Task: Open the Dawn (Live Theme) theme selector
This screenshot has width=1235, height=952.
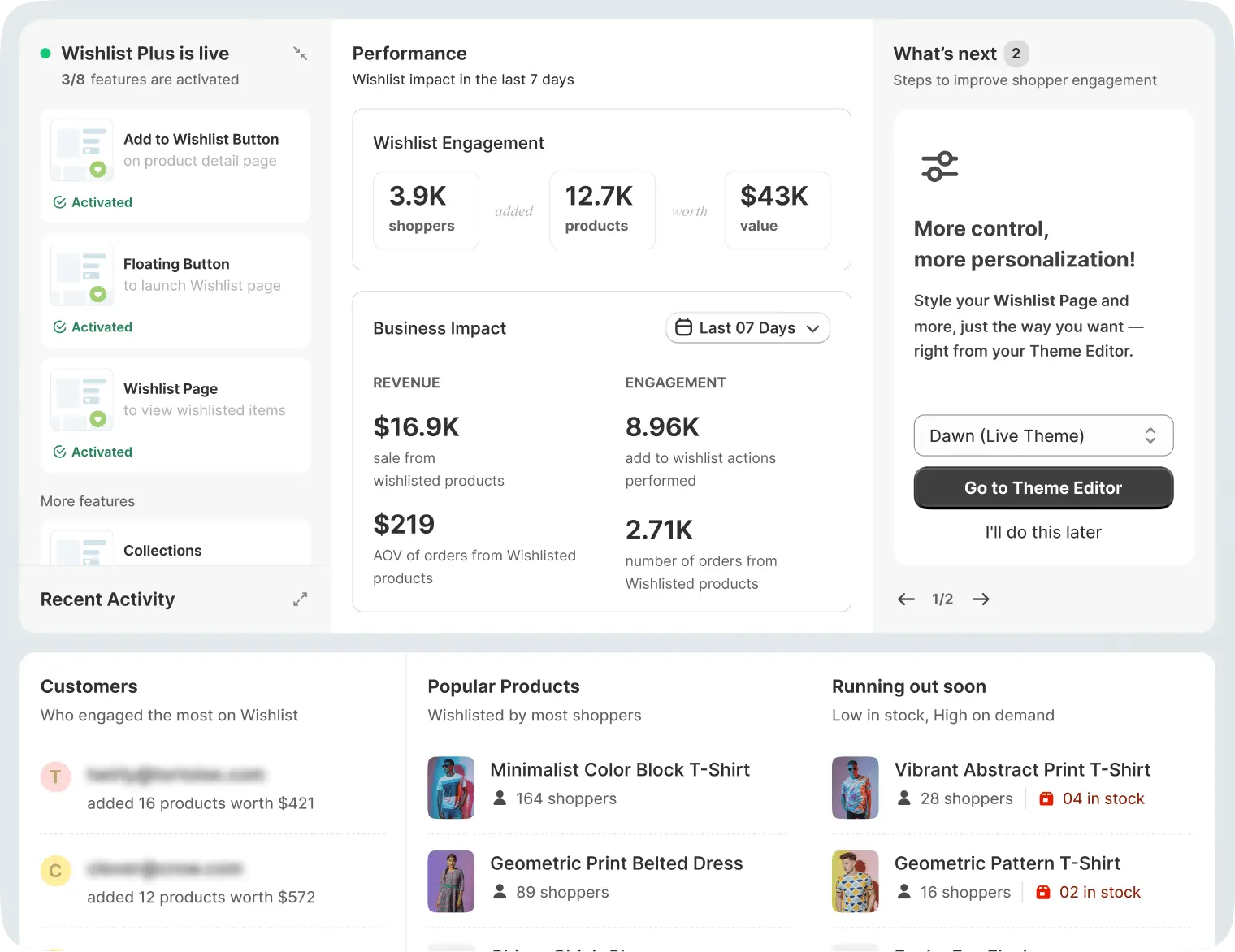Action: tap(1043, 435)
